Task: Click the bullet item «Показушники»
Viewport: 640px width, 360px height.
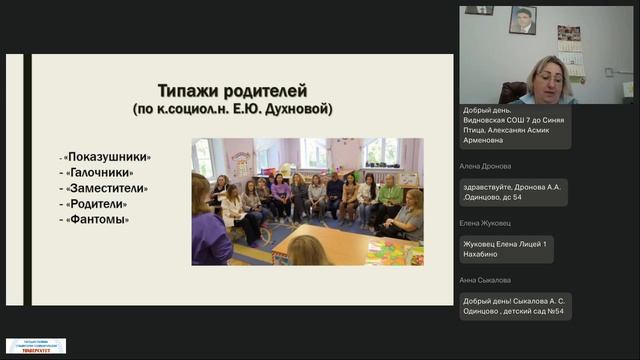Action: click(108, 157)
